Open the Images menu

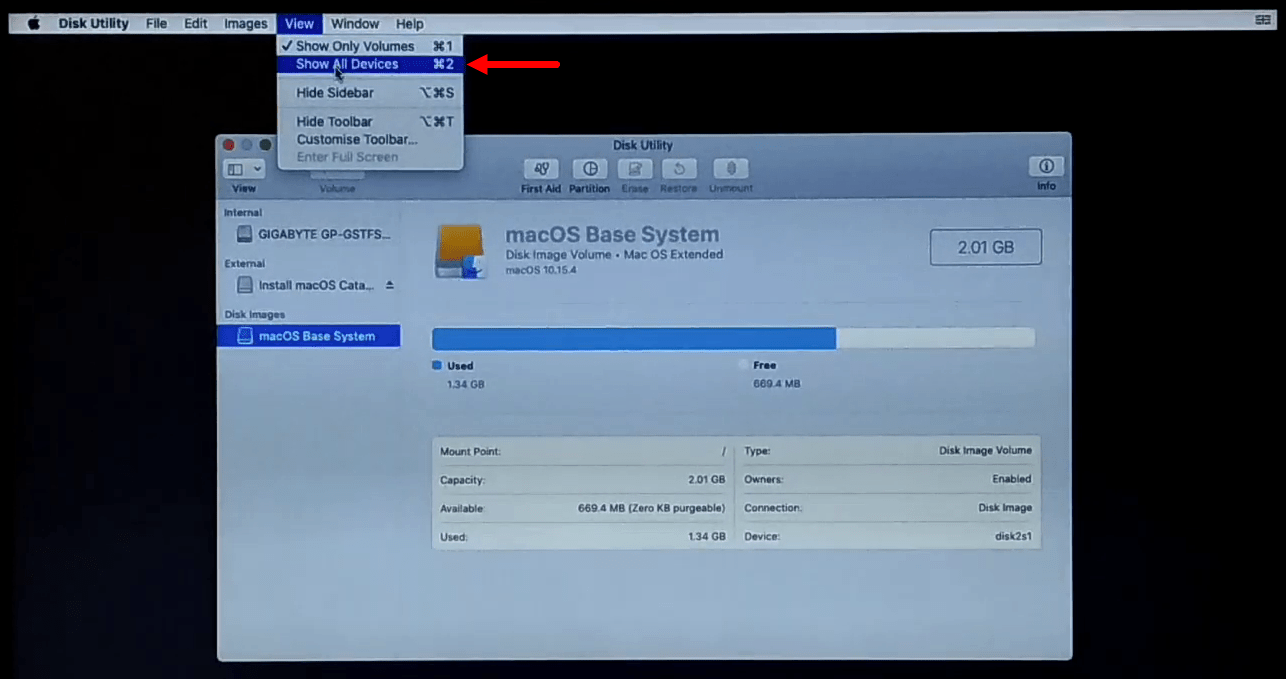pyautogui.click(x=245, y=23)
